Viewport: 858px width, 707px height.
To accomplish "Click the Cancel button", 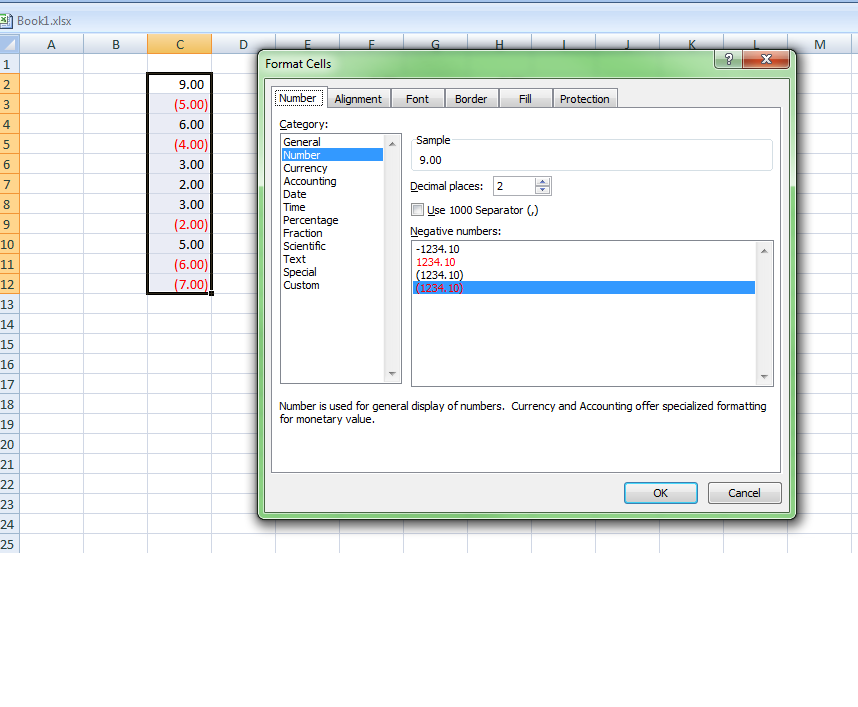I will (x=744, y=492).
